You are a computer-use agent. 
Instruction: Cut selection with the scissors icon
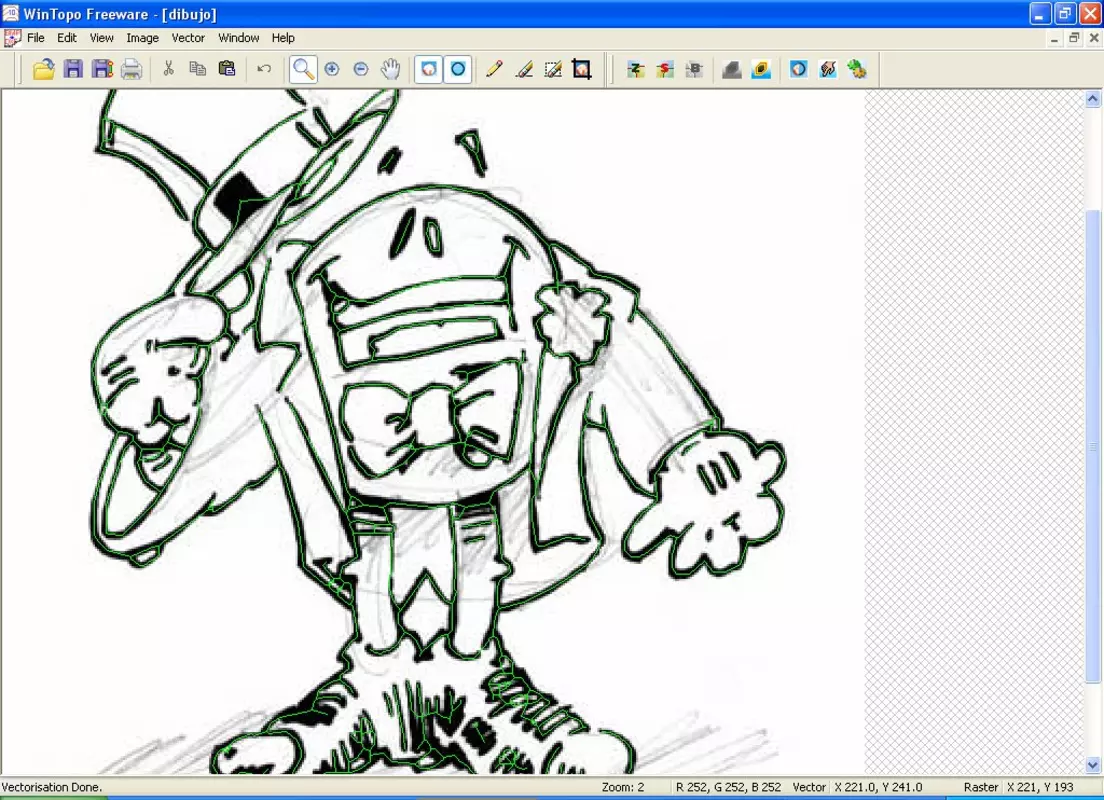(x=168, y=69)
